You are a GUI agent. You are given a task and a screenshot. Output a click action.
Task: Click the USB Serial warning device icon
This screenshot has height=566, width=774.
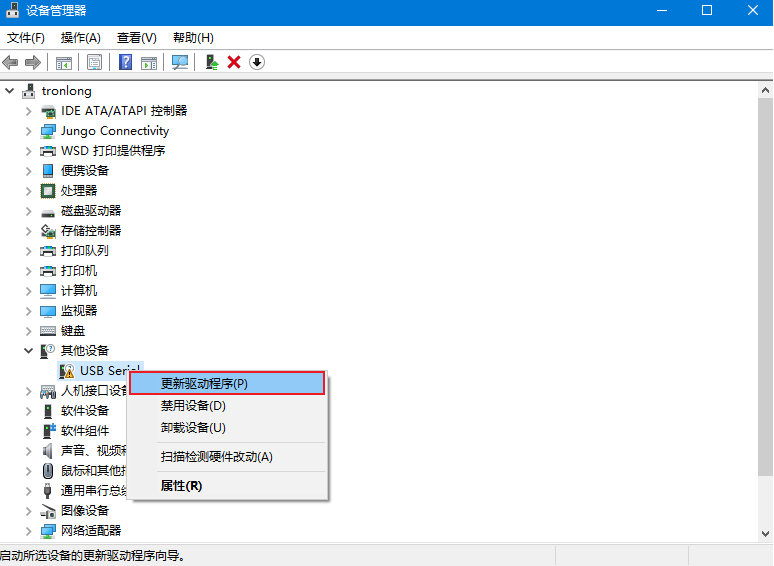(x=67, y=371)
